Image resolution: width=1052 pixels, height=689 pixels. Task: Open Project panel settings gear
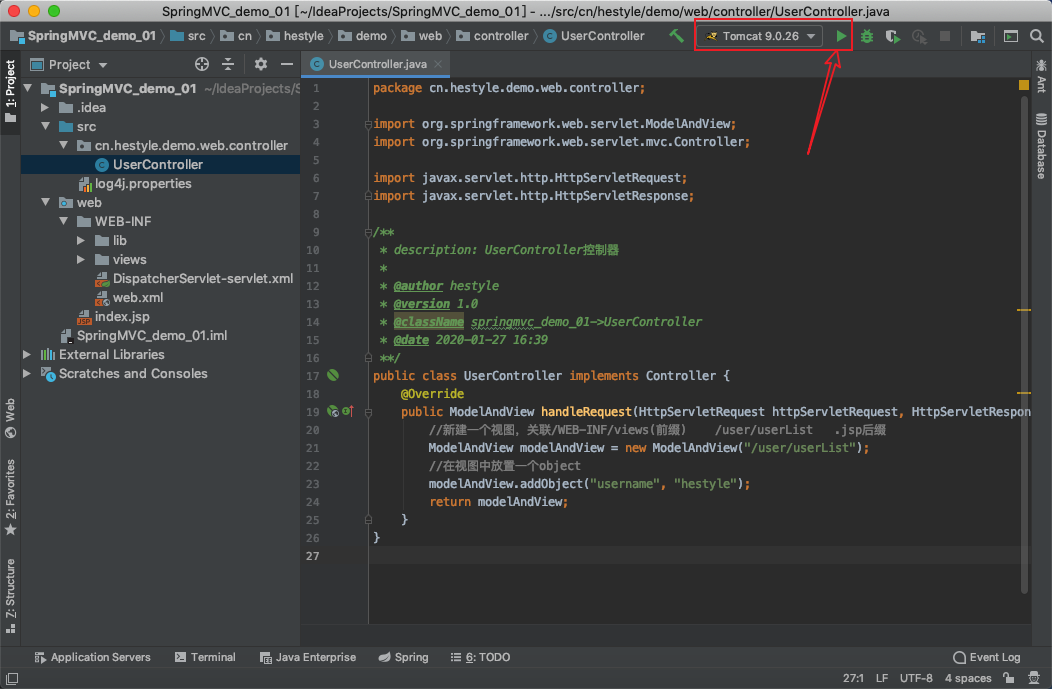click(x=261, y=64)
